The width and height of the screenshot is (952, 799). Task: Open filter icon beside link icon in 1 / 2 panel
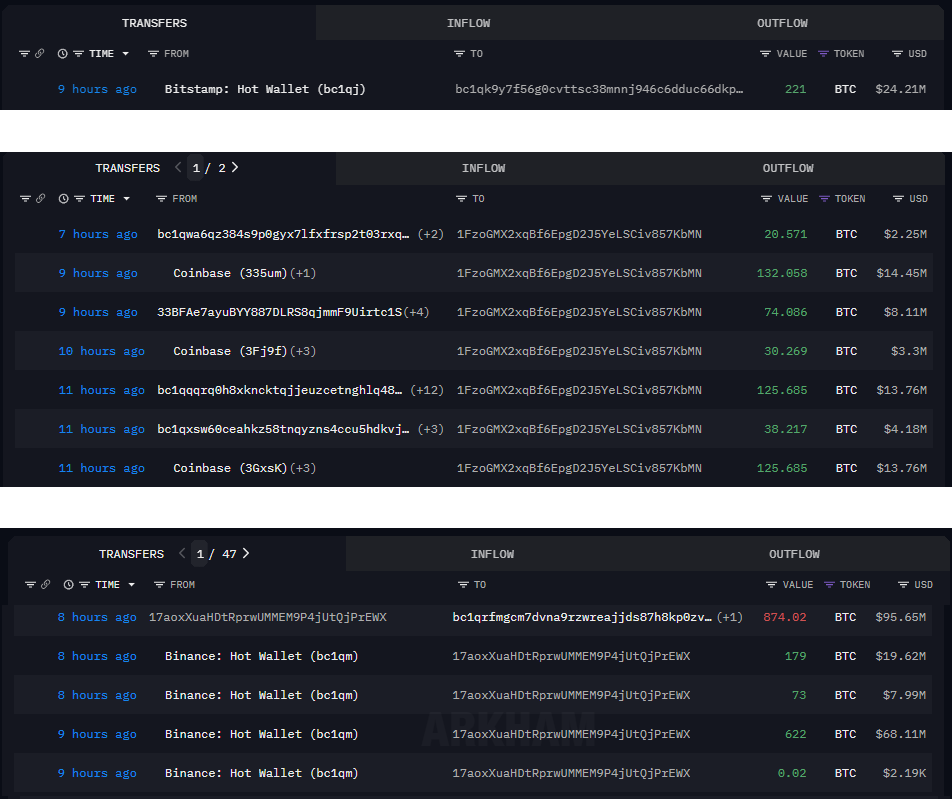25,199
